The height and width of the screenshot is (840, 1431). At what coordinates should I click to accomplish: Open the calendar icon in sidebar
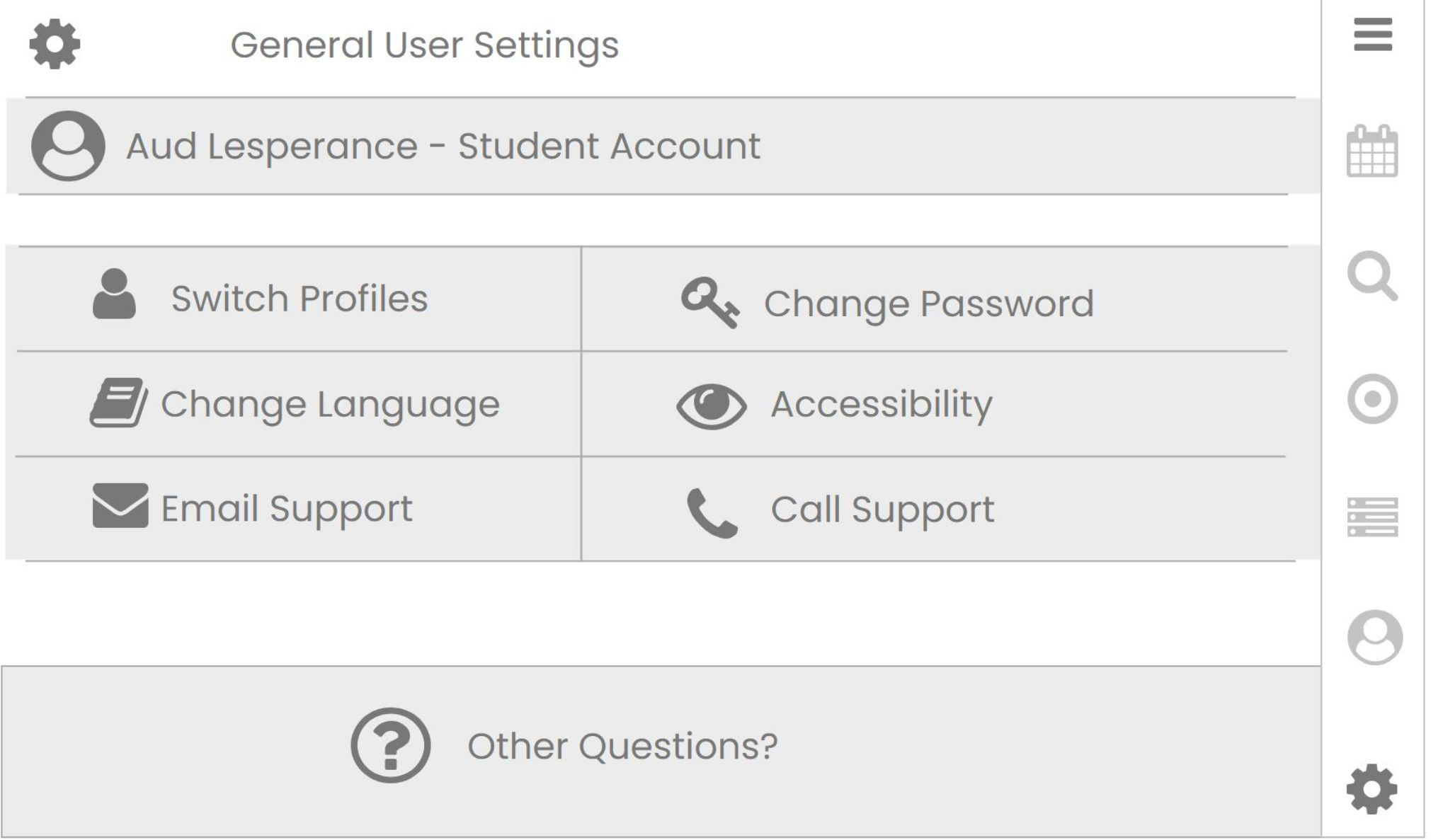(1372, 151)
